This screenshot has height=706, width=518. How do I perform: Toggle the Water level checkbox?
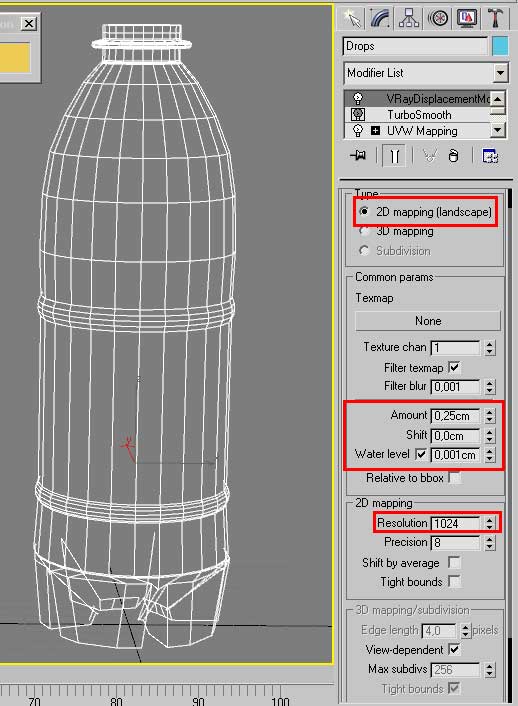click(421, 454)
